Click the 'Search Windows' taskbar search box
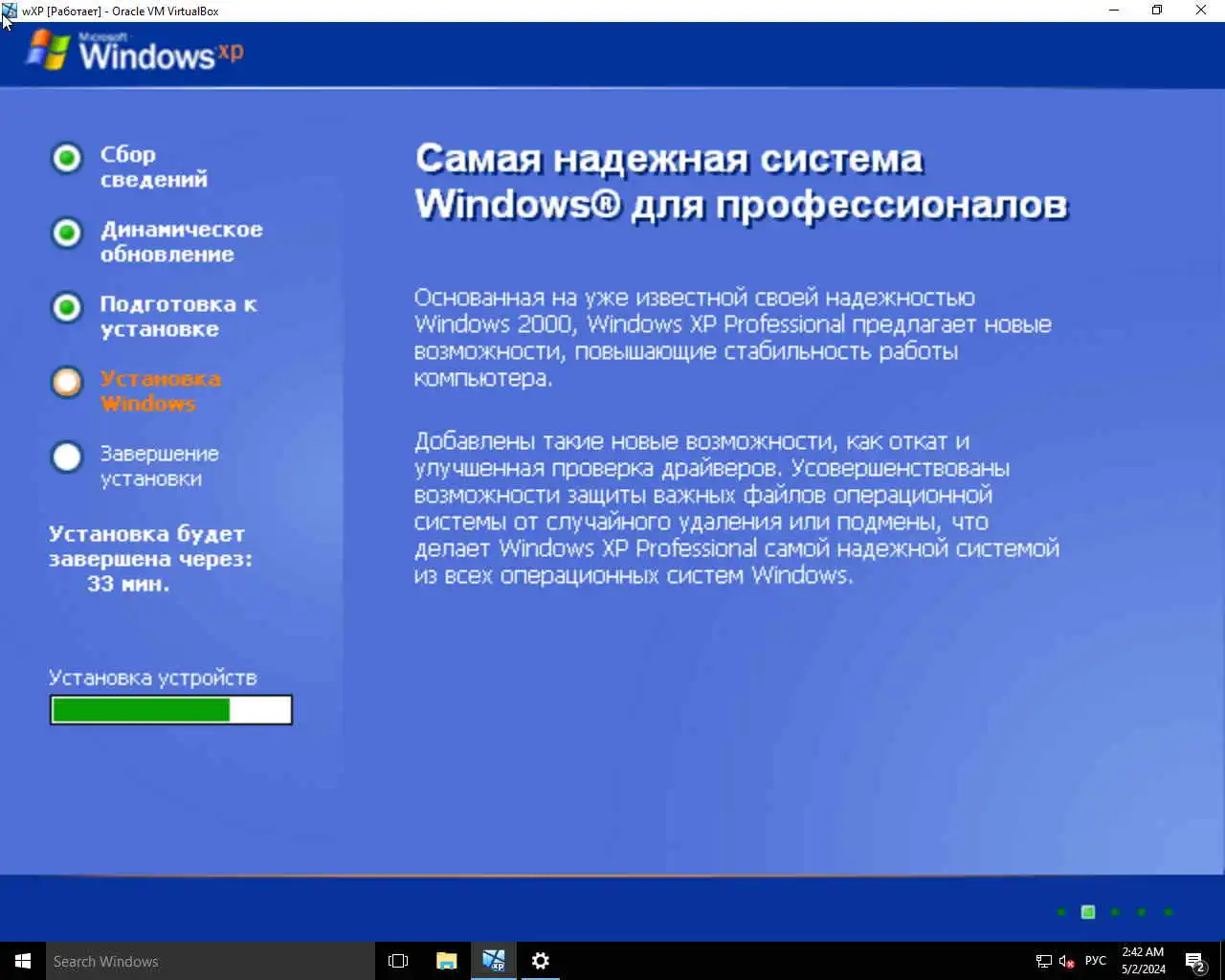Viewport: 1225px width, 980px height. pos(211,961)
